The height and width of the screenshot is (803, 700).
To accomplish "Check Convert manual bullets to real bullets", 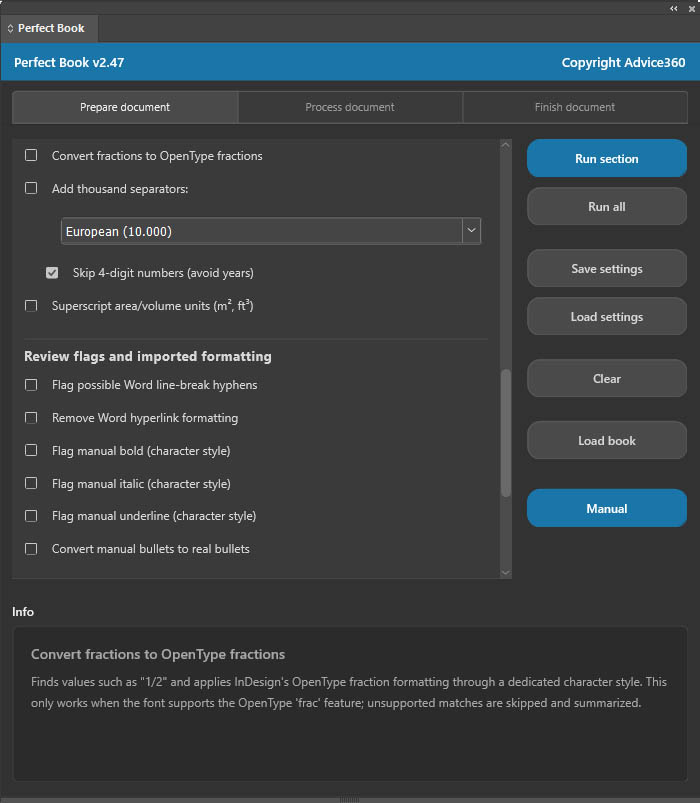I will click(31, 548).
